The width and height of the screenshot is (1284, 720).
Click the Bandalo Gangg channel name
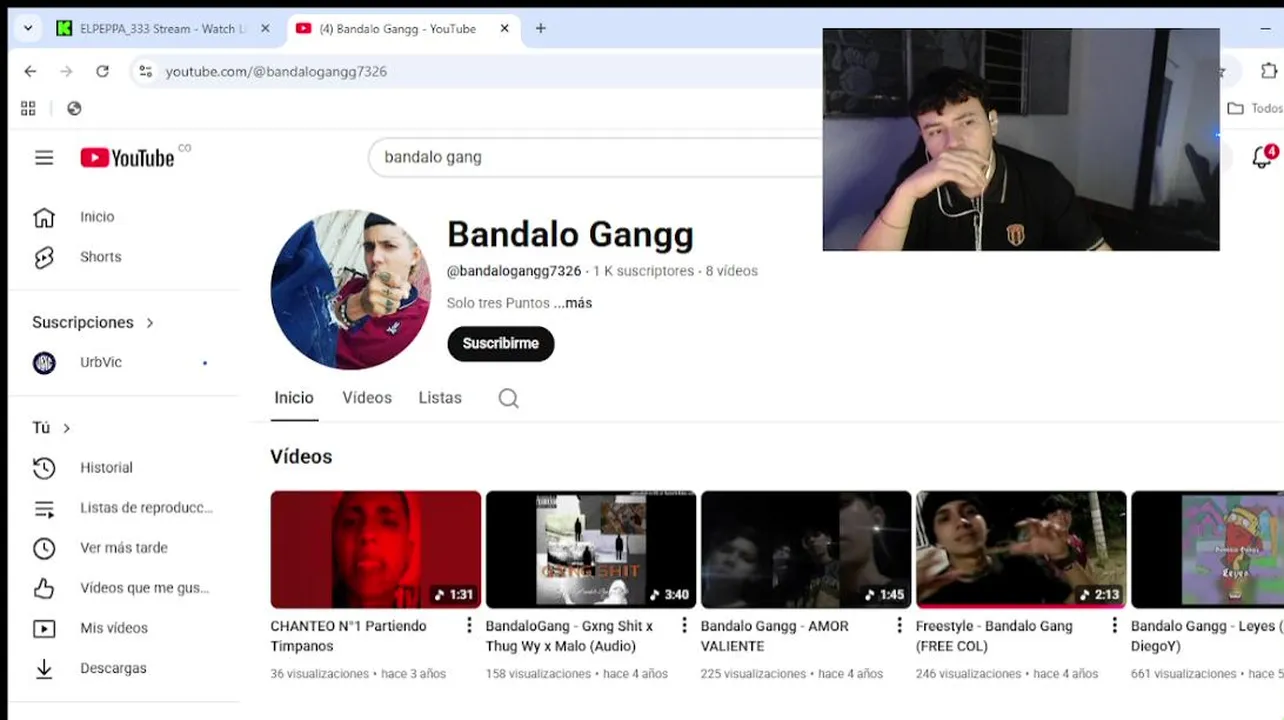coord(570,234)
